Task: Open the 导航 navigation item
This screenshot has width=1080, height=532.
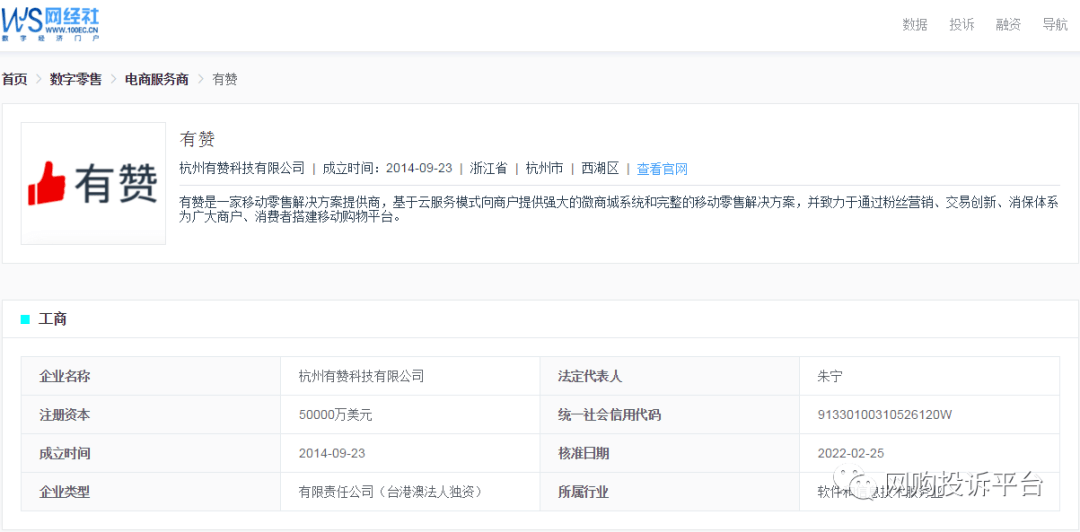Action: 1055,25
